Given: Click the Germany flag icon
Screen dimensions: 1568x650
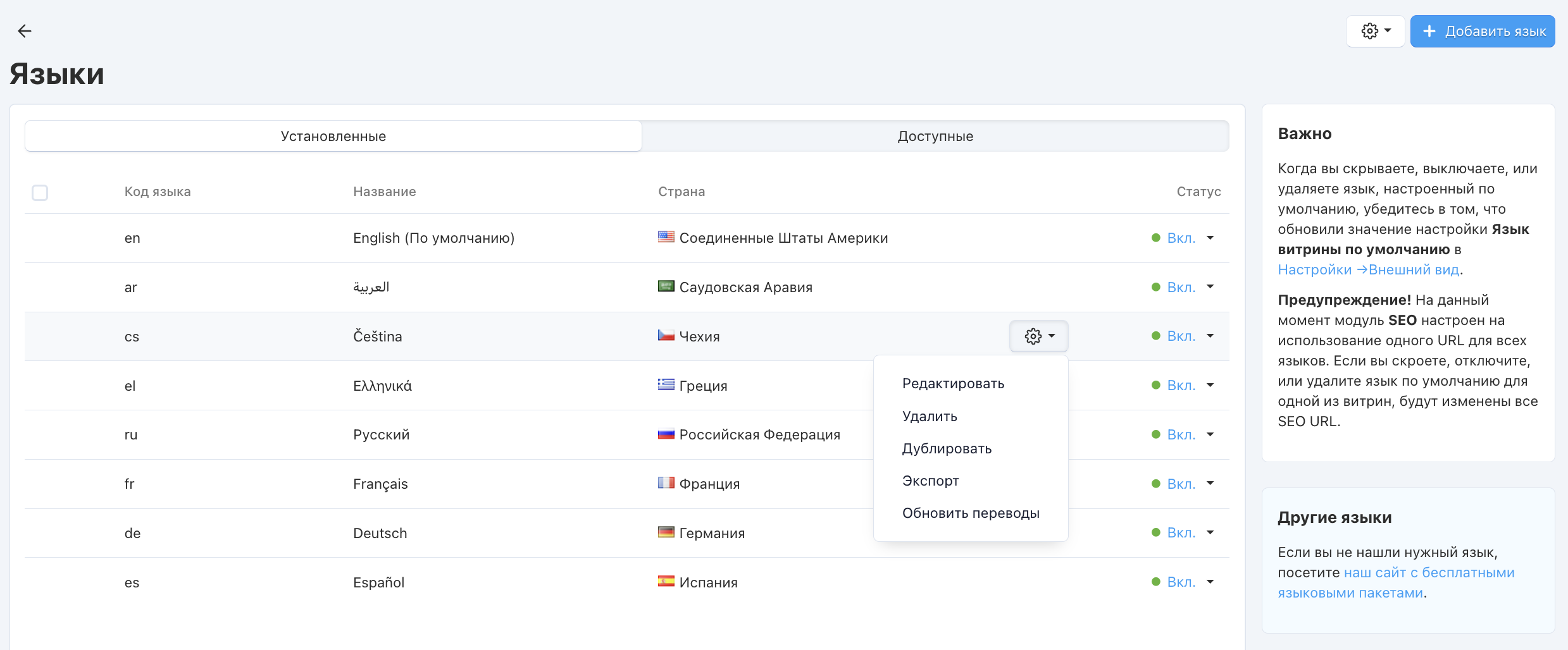Looking at the screenshot, I should point(666,532).
